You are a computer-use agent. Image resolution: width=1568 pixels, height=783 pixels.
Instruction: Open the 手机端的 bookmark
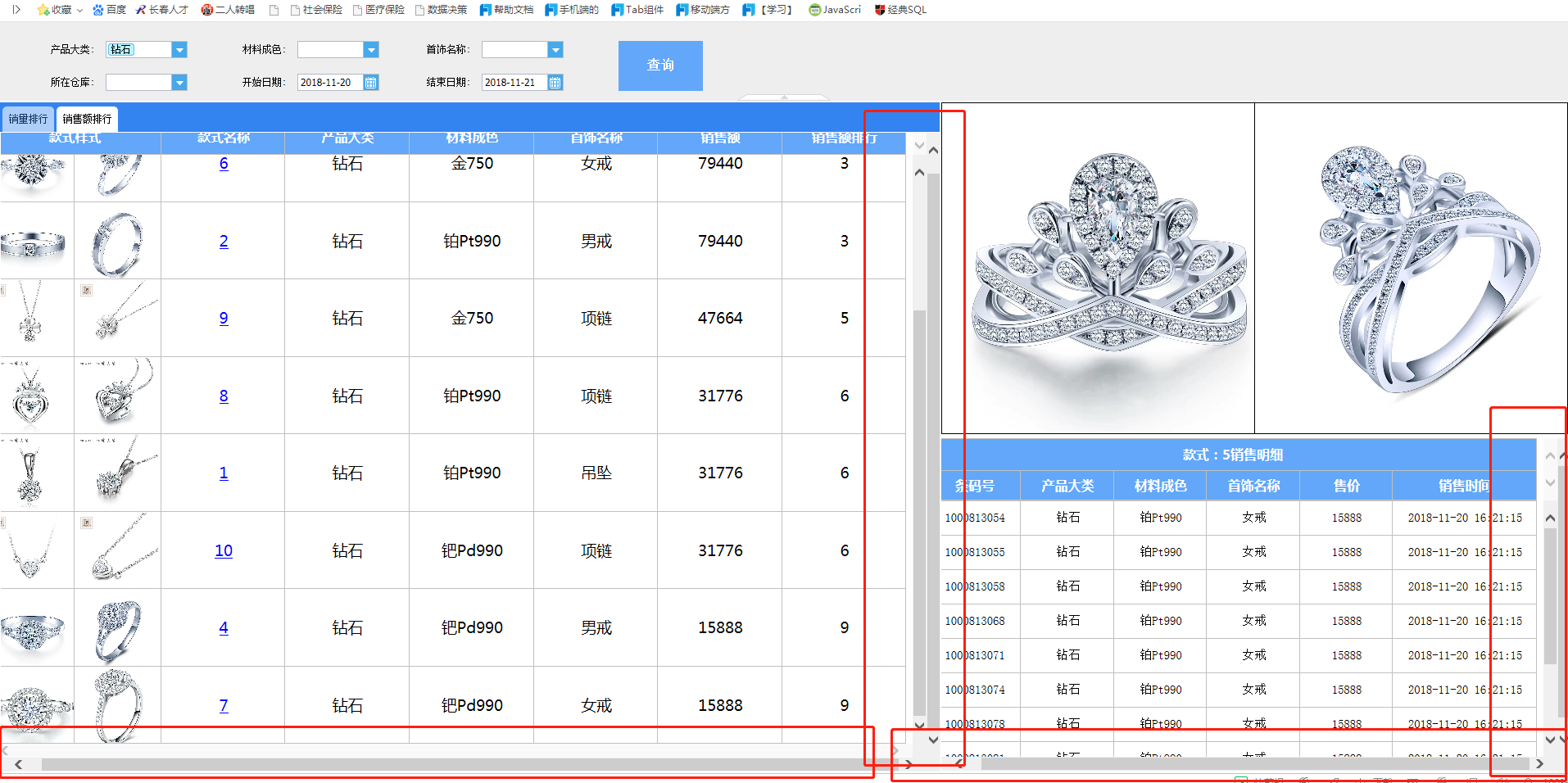pos(572,10)
